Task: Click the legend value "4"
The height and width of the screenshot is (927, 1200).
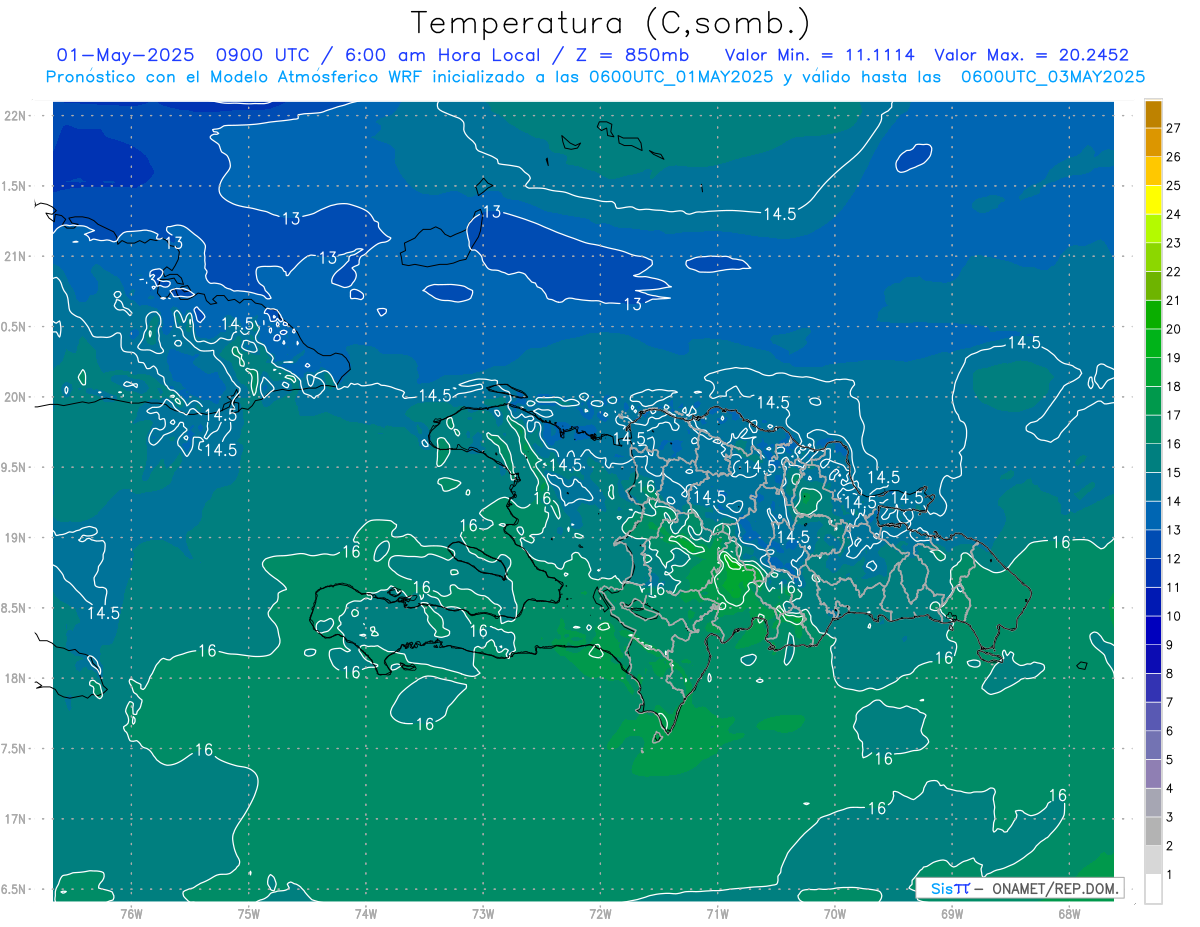Action: pyautogui.click(x=1170, y=788)
